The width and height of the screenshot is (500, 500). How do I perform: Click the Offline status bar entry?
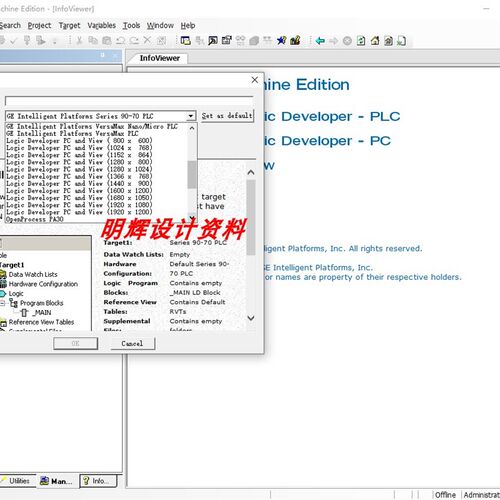click(445, 495)
